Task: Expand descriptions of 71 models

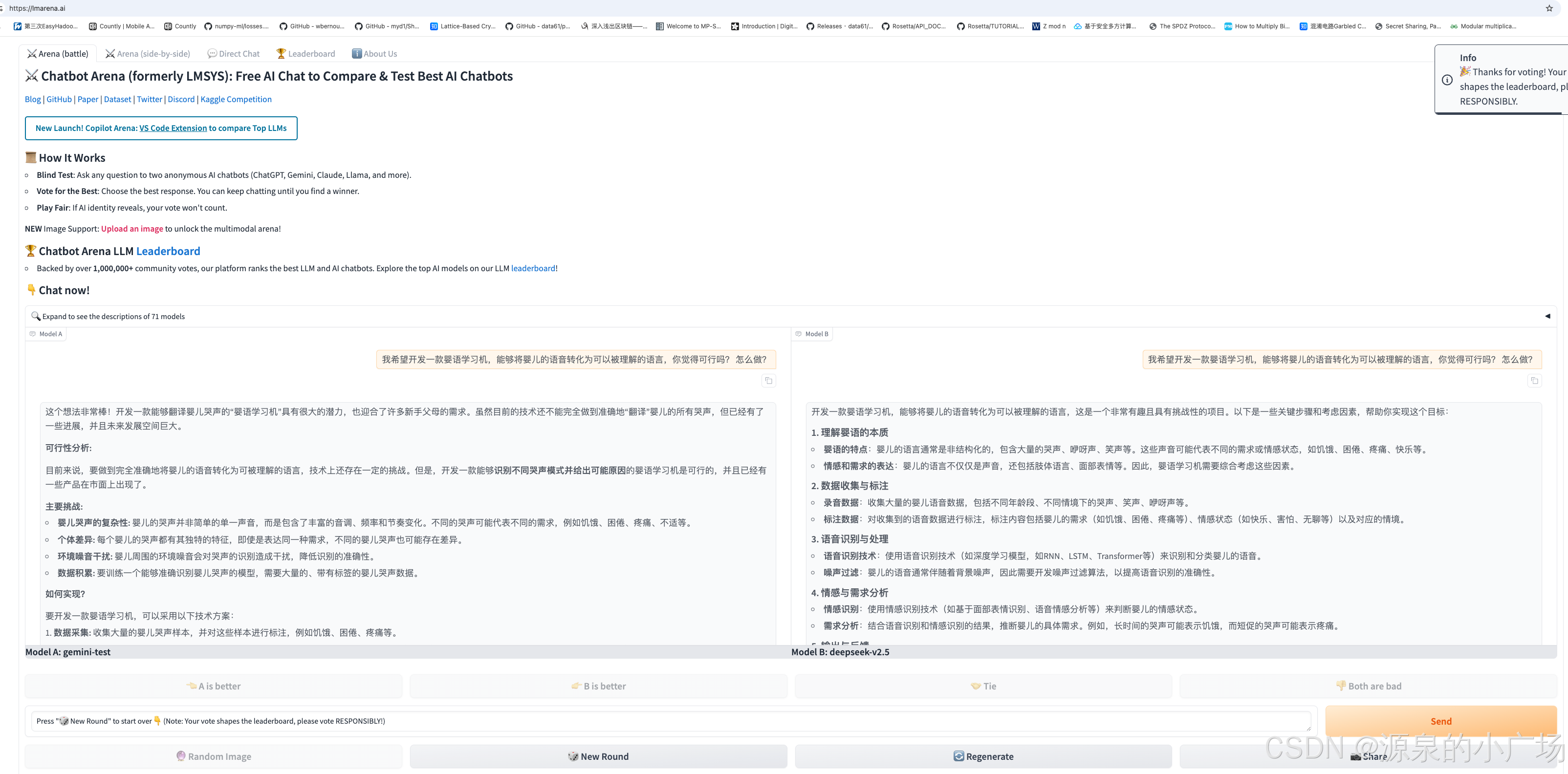Action: pyautogui.click(x=113, y=317)
